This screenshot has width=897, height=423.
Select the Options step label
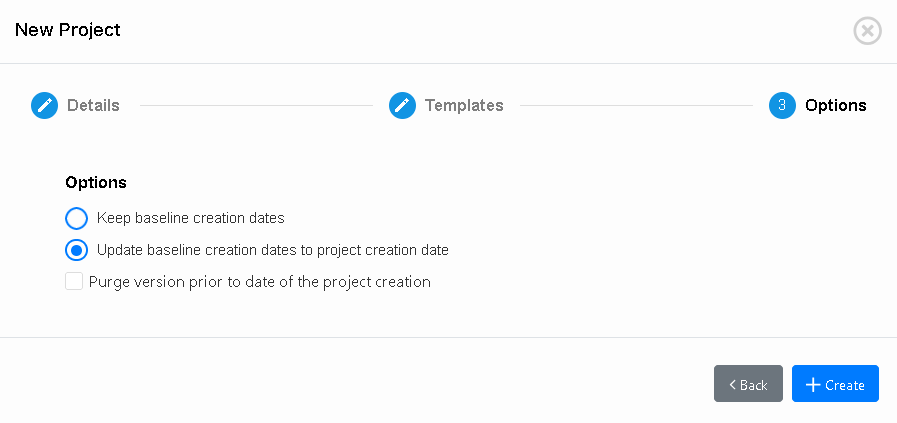835,105
